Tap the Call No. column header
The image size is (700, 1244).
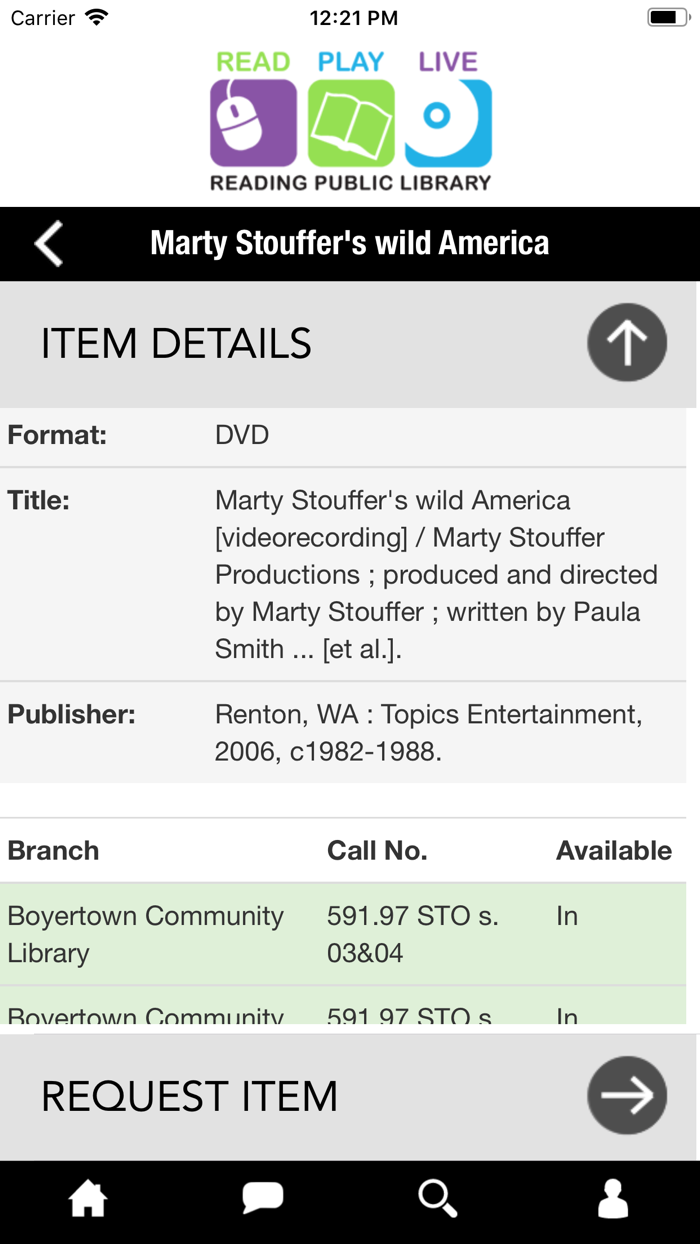(x=377, y=850)
